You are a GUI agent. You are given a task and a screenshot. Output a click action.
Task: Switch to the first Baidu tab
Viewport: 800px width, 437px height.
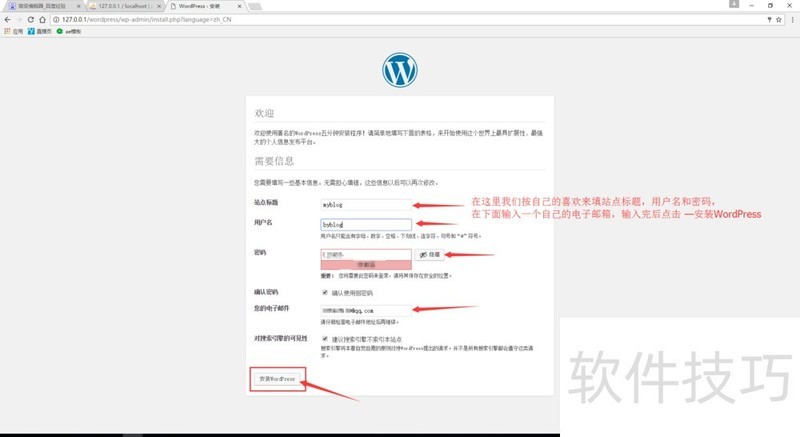(42, 6)
